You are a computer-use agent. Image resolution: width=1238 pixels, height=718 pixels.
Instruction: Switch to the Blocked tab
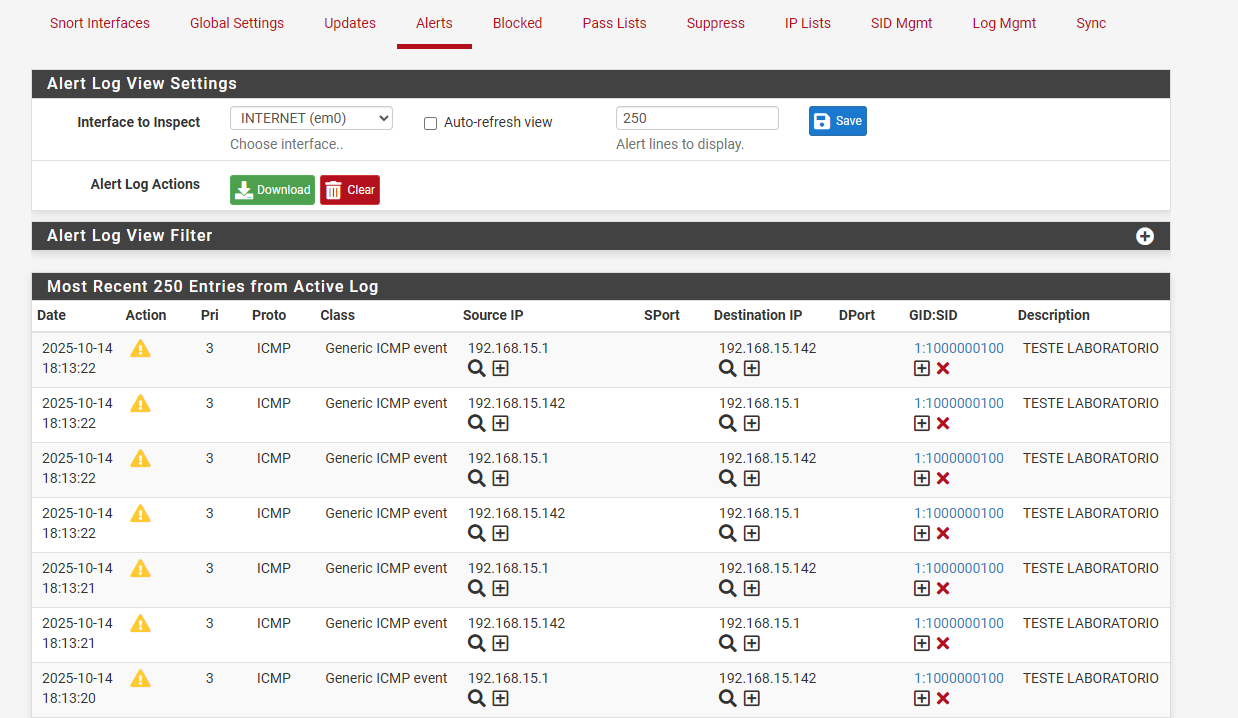pos(517,23)
